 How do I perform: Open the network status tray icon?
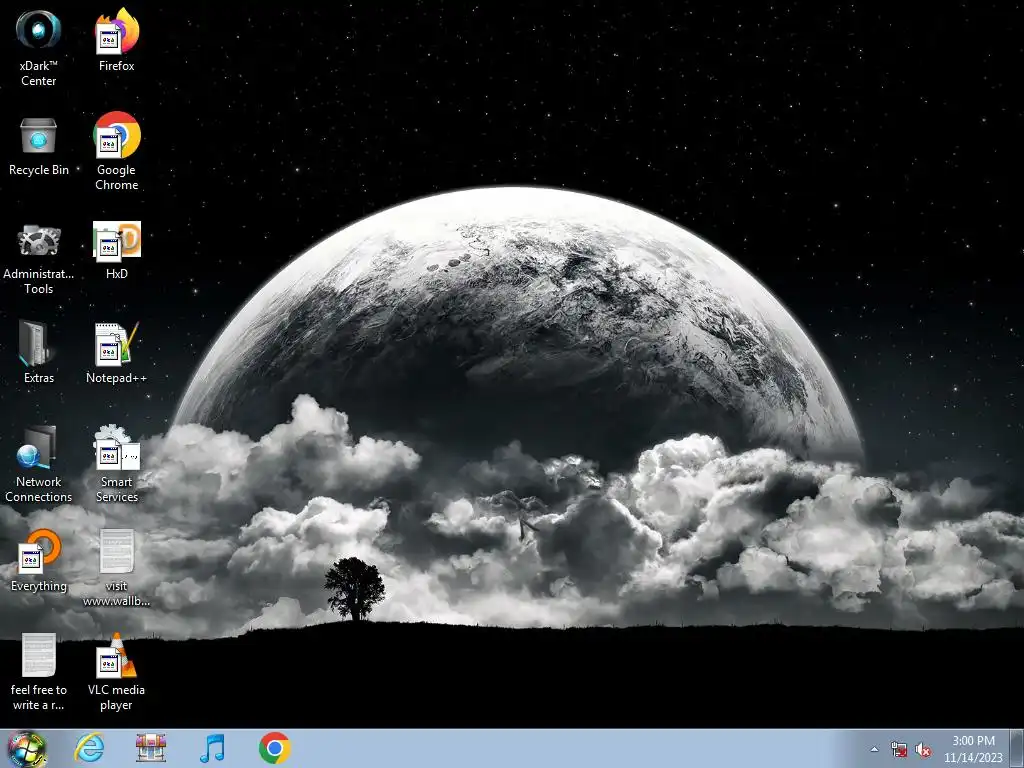899,750
